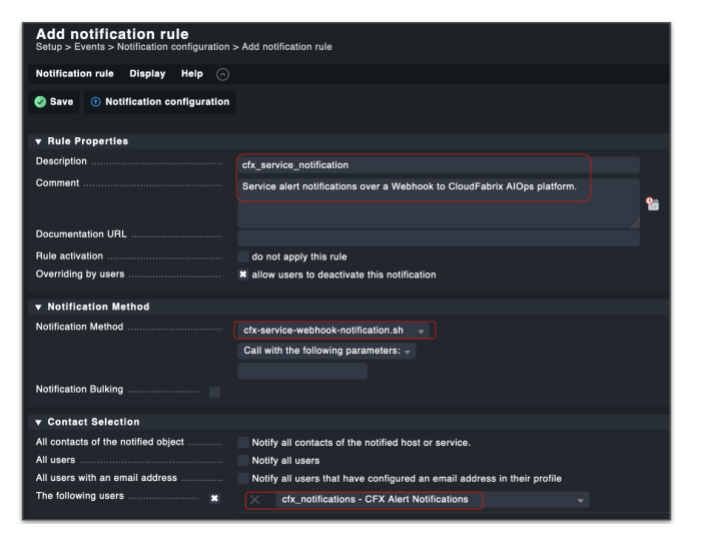Viewport: 701px width, 540px height.
Task: Go to Notification configuration page
Action: pos(160,102)
